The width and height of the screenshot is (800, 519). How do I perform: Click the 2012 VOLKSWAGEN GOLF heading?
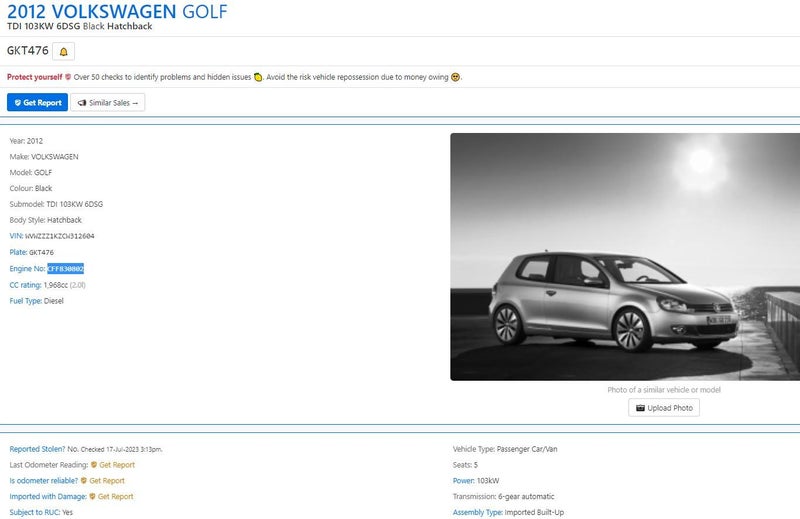coord(117,11)
